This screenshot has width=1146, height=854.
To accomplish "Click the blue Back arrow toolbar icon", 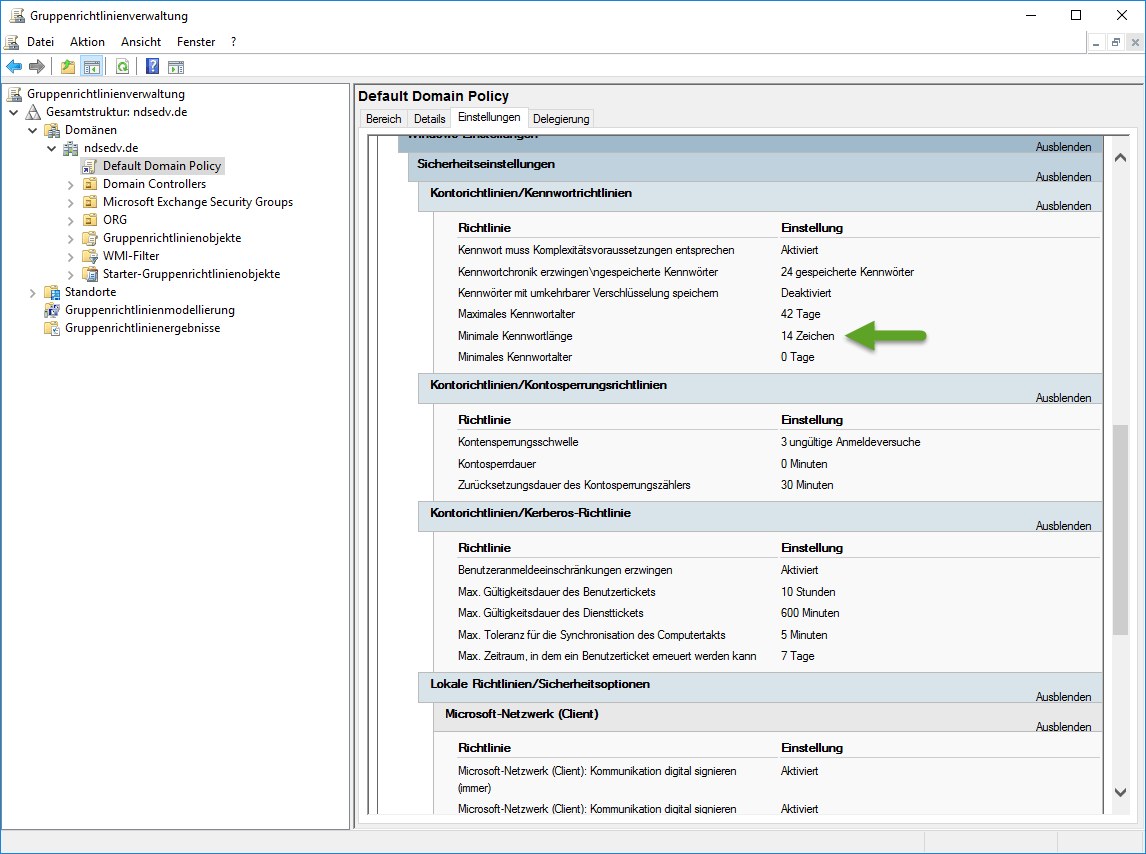I will pos(14,67).
